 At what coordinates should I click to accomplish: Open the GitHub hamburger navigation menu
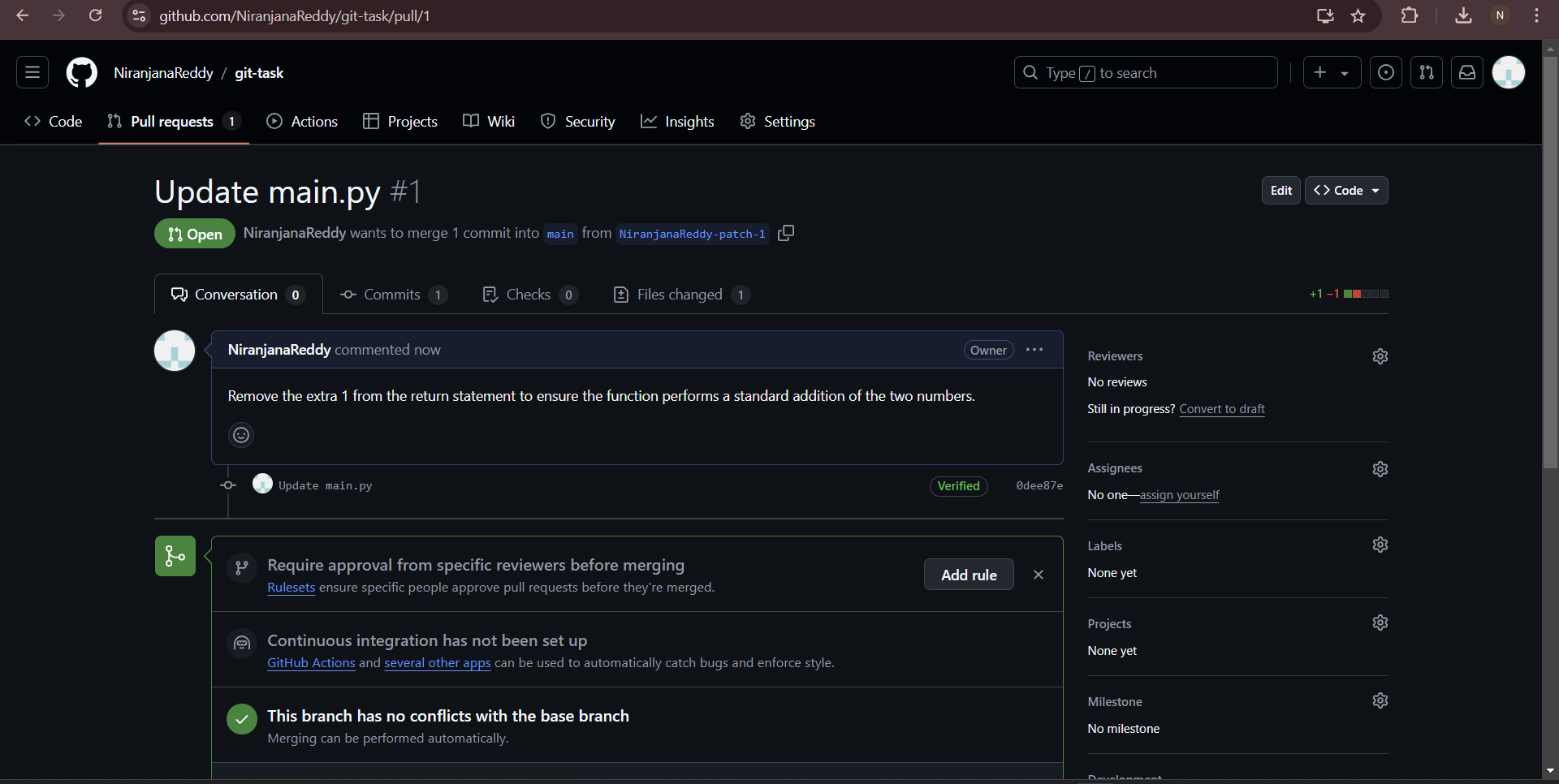(x=32, y=72)
